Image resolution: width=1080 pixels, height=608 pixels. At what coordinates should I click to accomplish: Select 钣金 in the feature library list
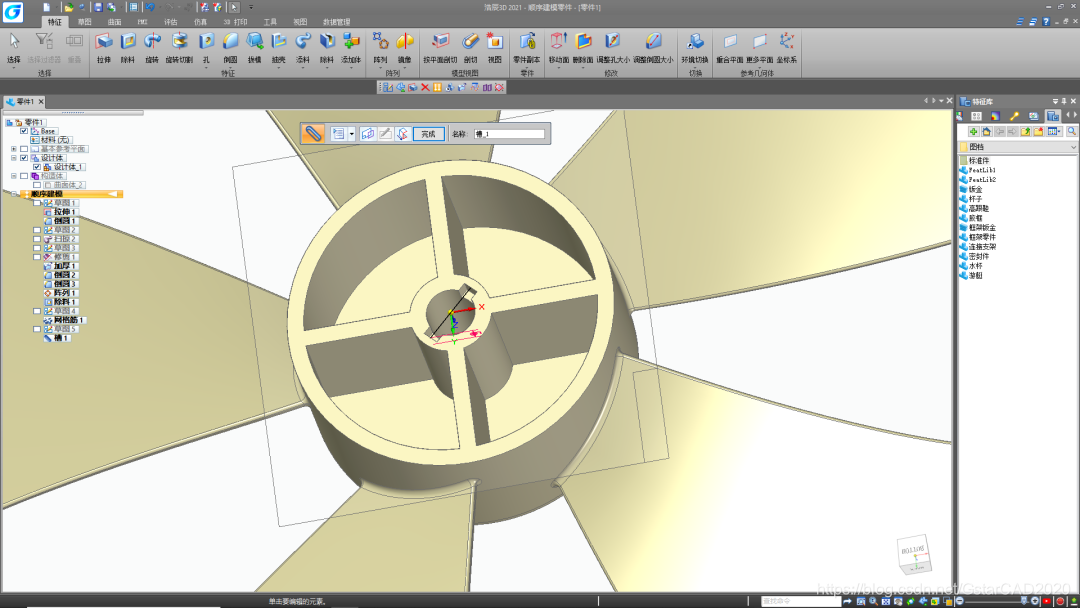pyautogui.click(x=976, y=189)
